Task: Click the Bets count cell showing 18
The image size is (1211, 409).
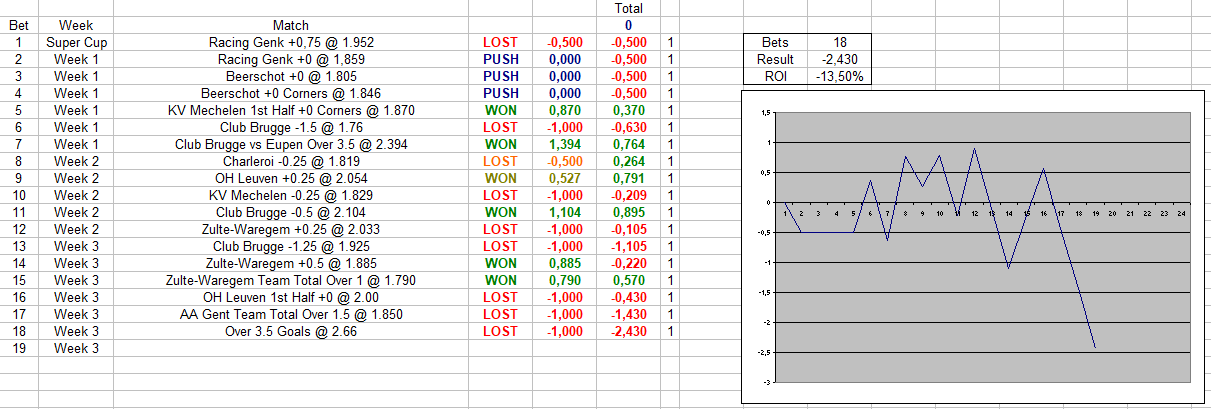Action: pos(839,42)
